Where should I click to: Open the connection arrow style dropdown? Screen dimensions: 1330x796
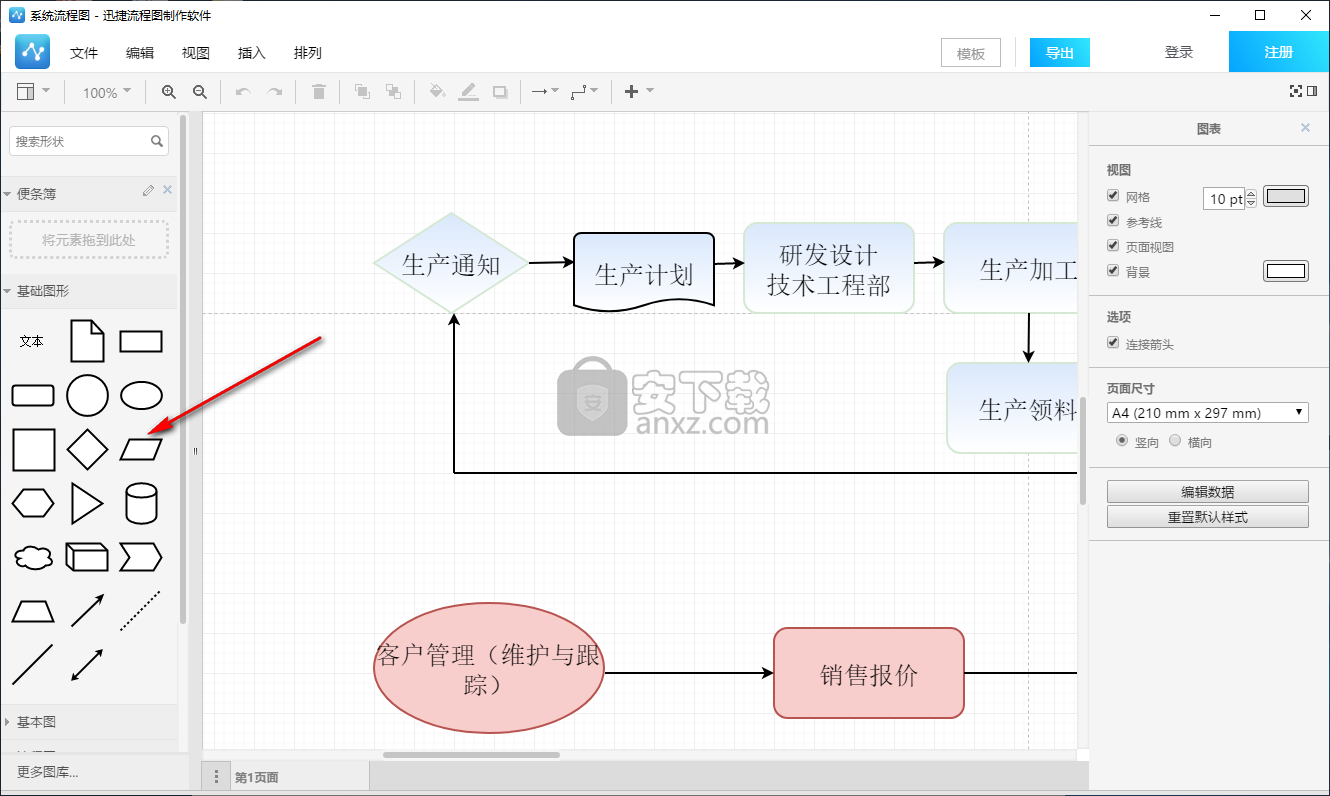coord(544,92)
